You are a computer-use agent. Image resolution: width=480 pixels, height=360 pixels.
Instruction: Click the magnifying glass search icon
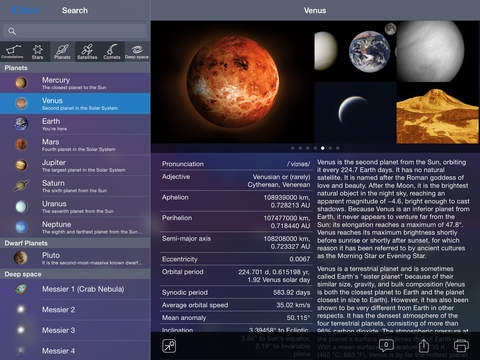[12, 31]
